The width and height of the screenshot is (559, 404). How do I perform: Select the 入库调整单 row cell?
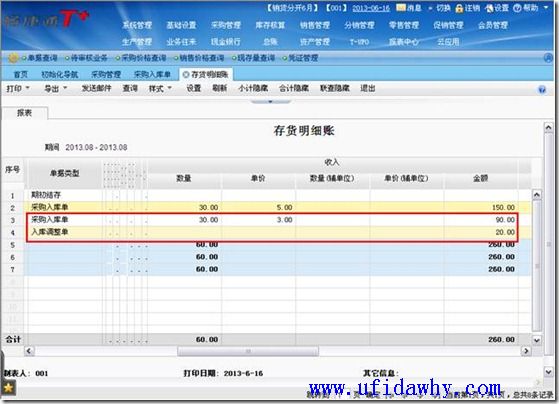coord(64,232)
